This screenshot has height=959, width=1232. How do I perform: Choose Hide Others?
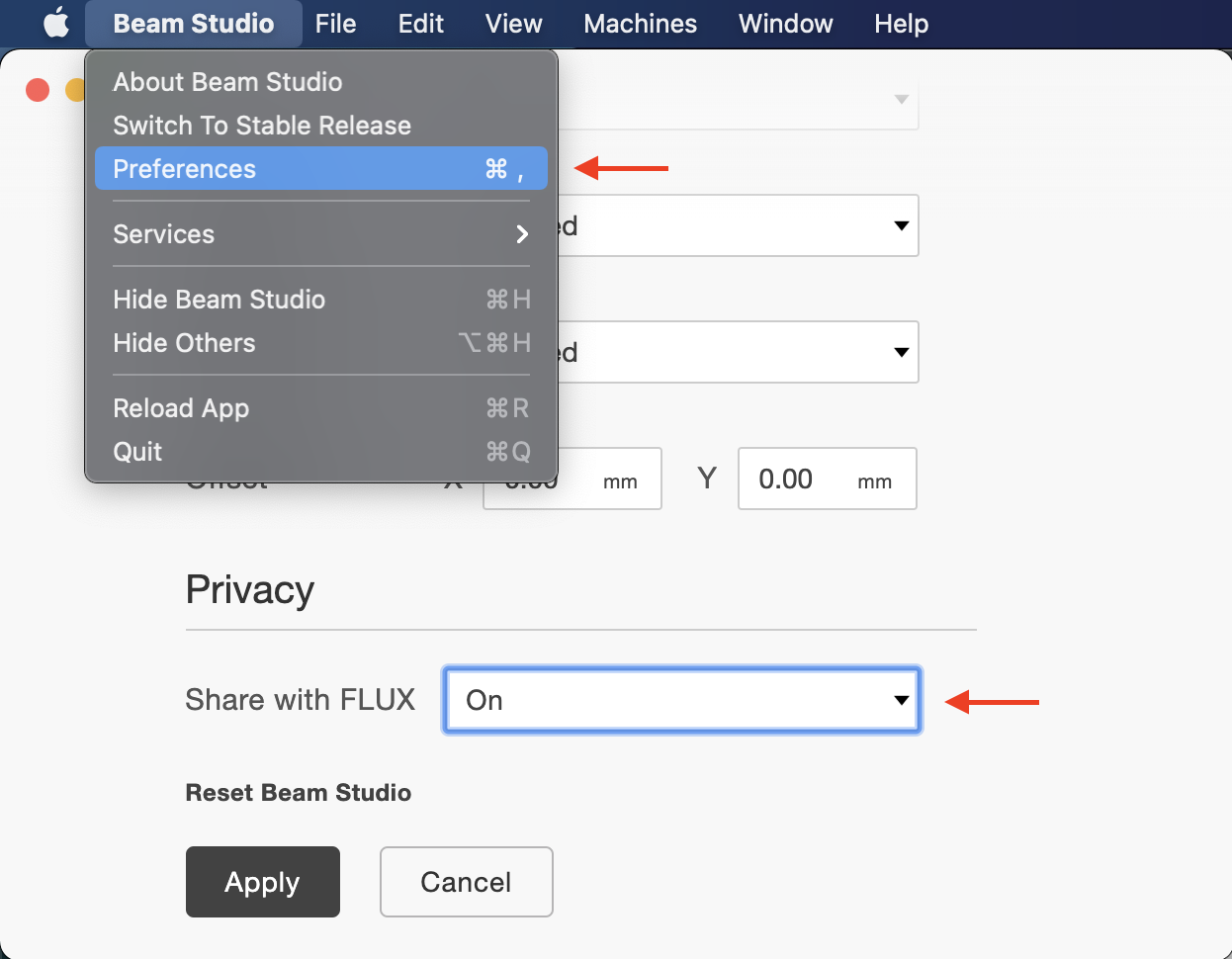[x=321, y=343]
